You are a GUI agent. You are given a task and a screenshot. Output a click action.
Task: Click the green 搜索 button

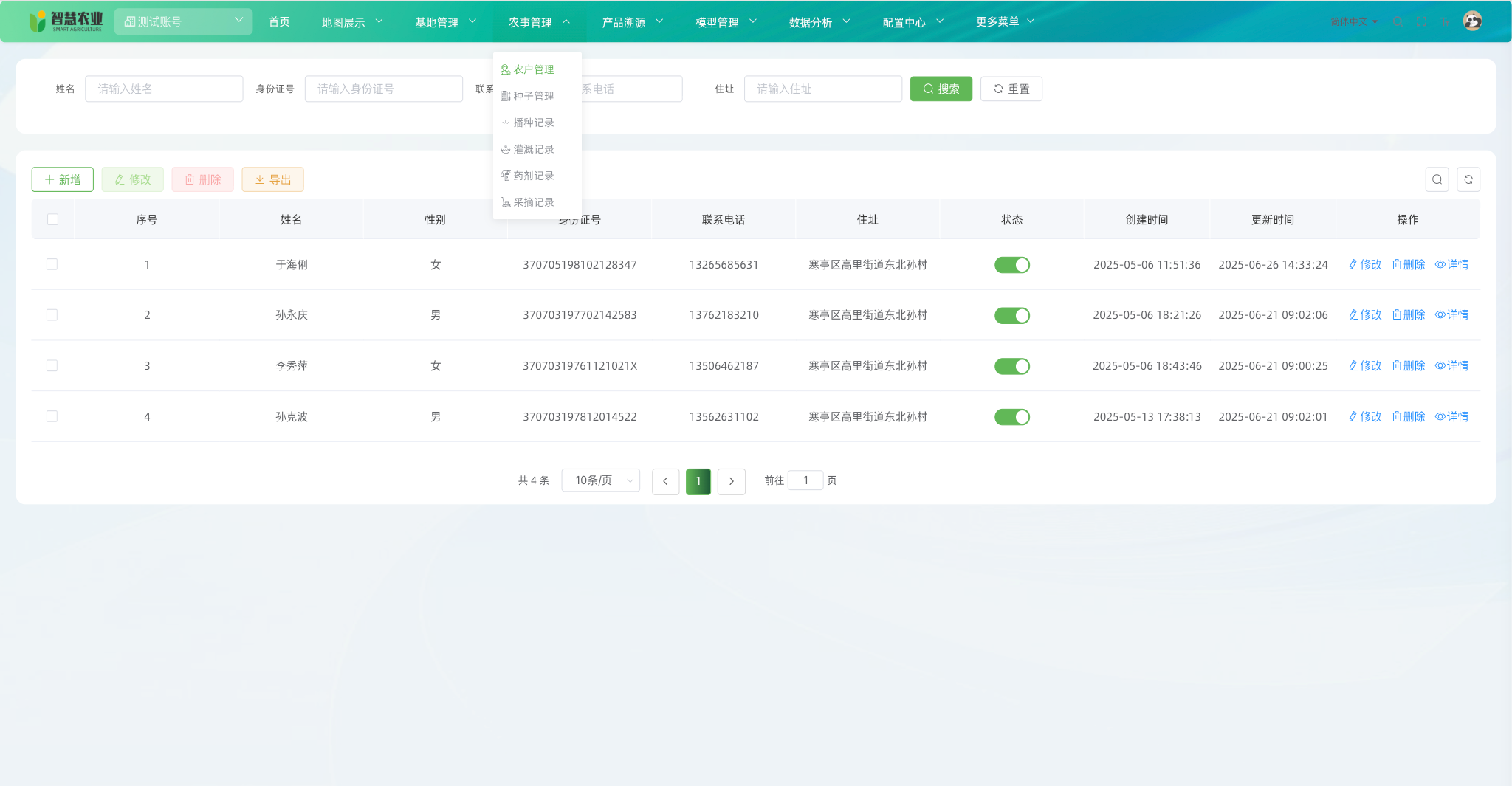coord(941,89)
